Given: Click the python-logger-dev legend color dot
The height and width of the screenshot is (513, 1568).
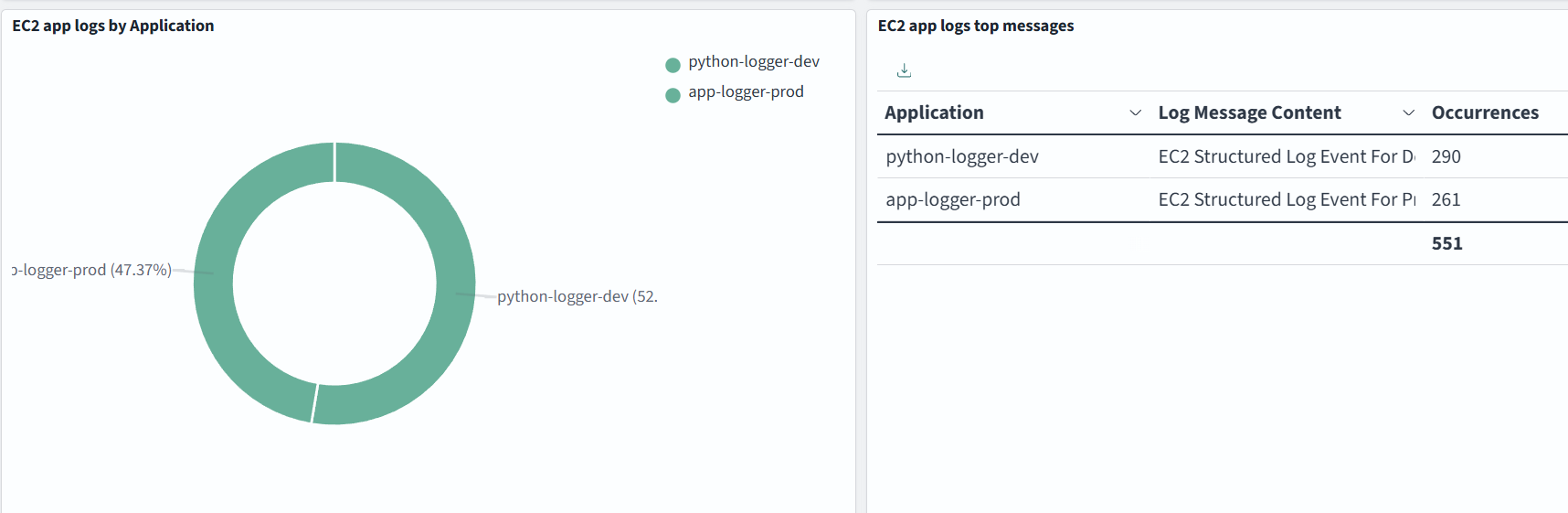Looking at the screenshot, I should point(673,65).
